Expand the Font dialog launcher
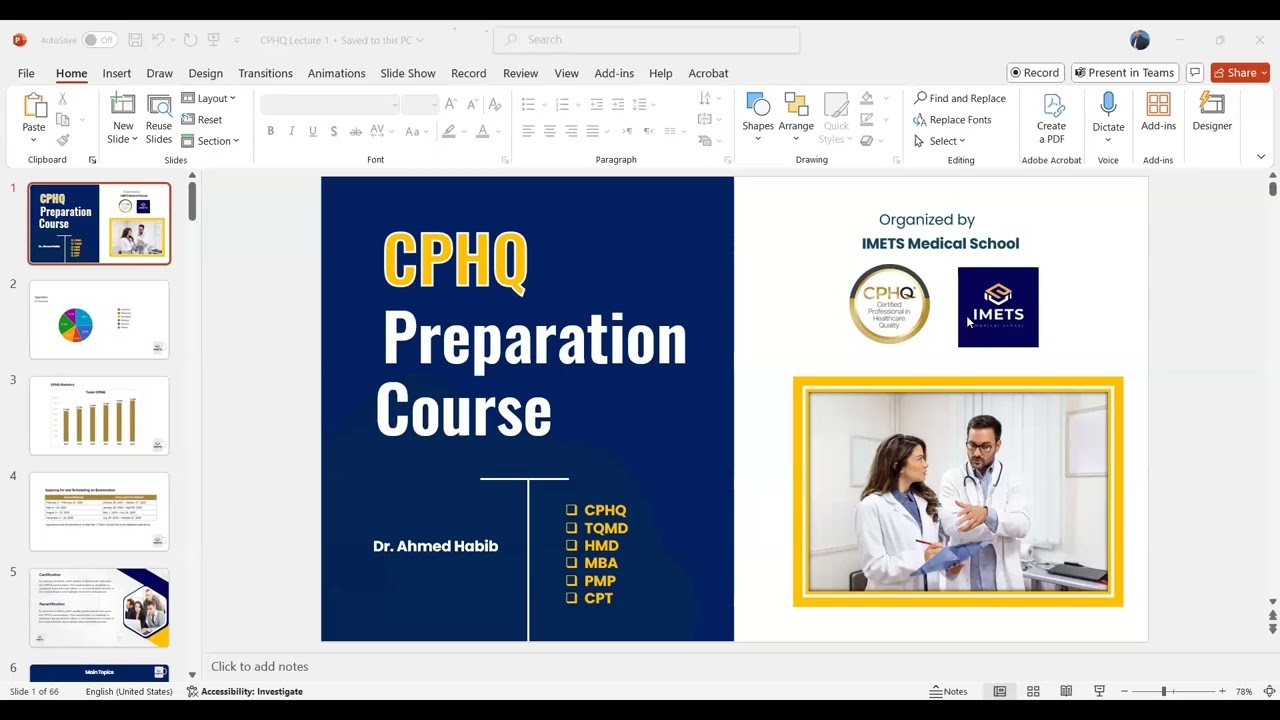 point(505,160)
